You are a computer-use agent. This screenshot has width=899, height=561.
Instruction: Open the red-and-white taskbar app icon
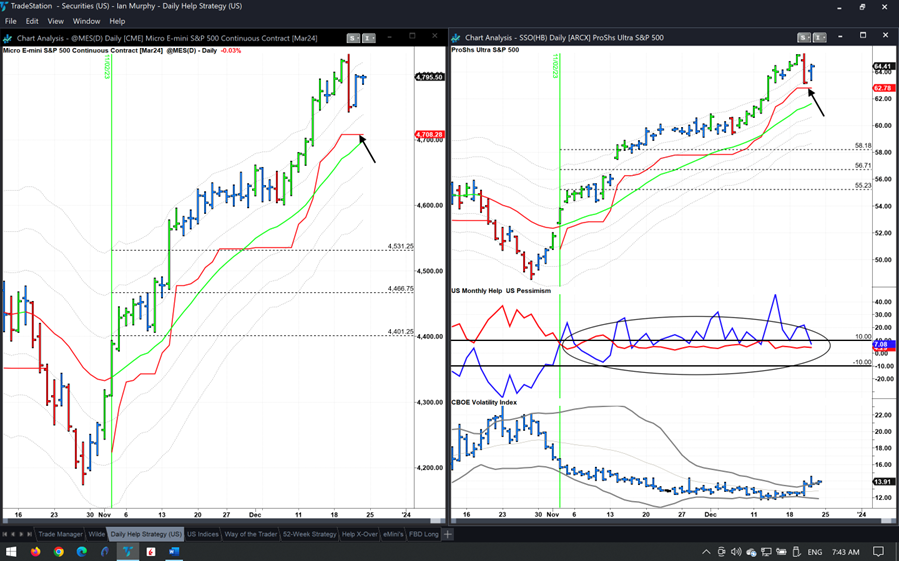click(x=151, y=552)
